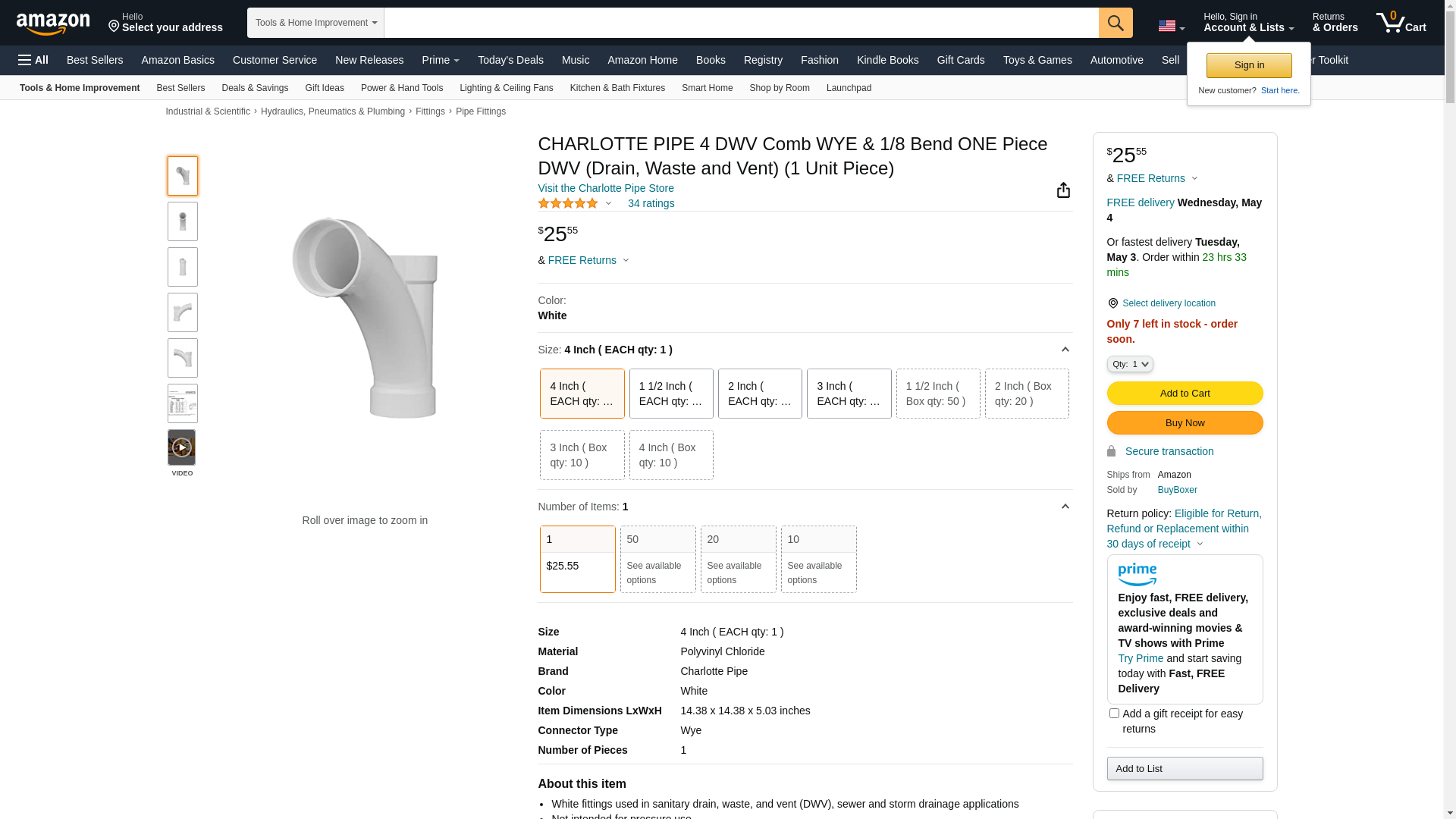Image resolution: width=1456 pixels, height=819 pixels.
Task: Select the second product image thumbnail
Action: tap(183, 221)
